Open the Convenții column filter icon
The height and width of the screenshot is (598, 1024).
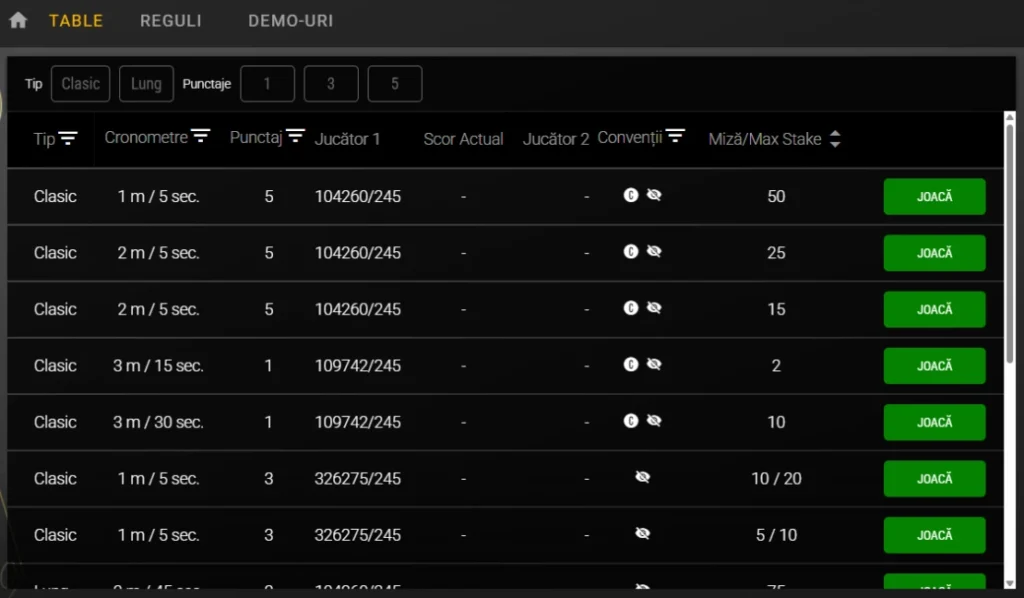click(x=675, y=136)
